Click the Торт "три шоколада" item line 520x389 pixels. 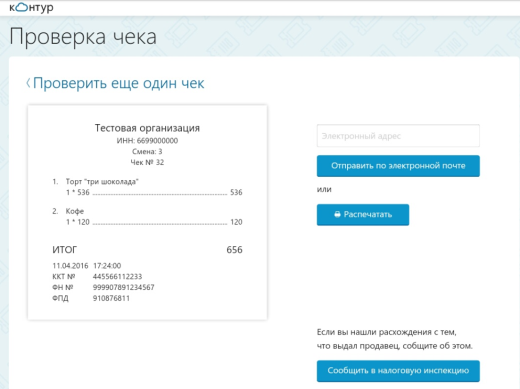[x=102, y=182]
